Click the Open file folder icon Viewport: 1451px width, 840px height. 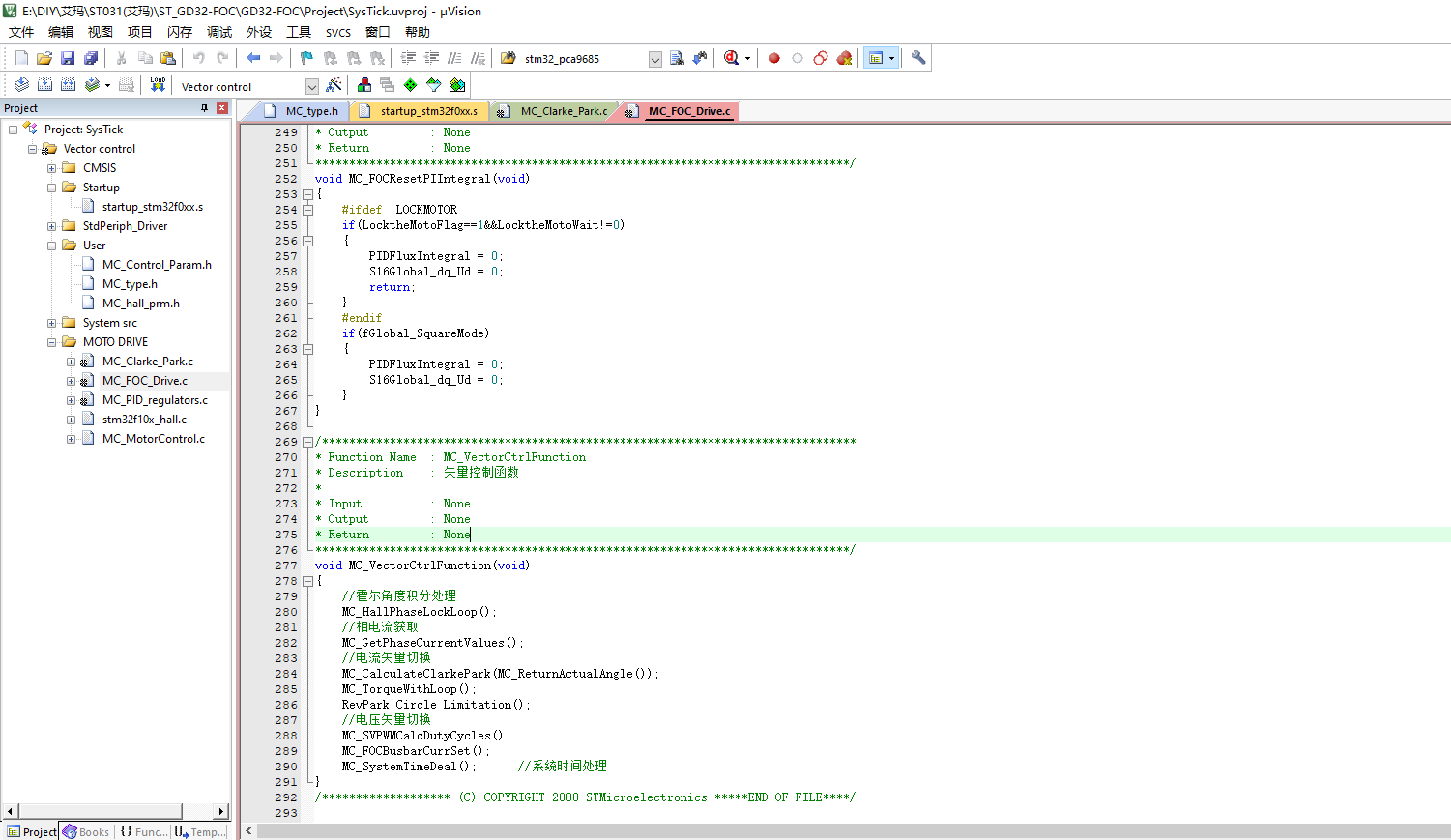(x=44, y=58)
